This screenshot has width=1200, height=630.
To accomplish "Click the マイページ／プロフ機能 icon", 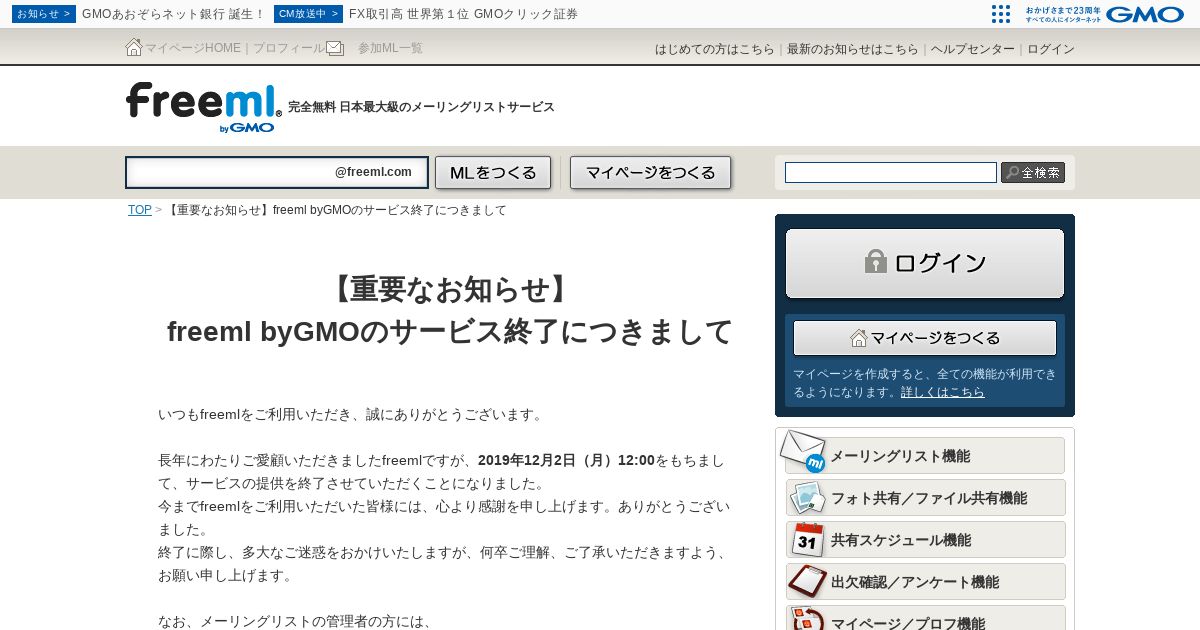I will (806, 619).
